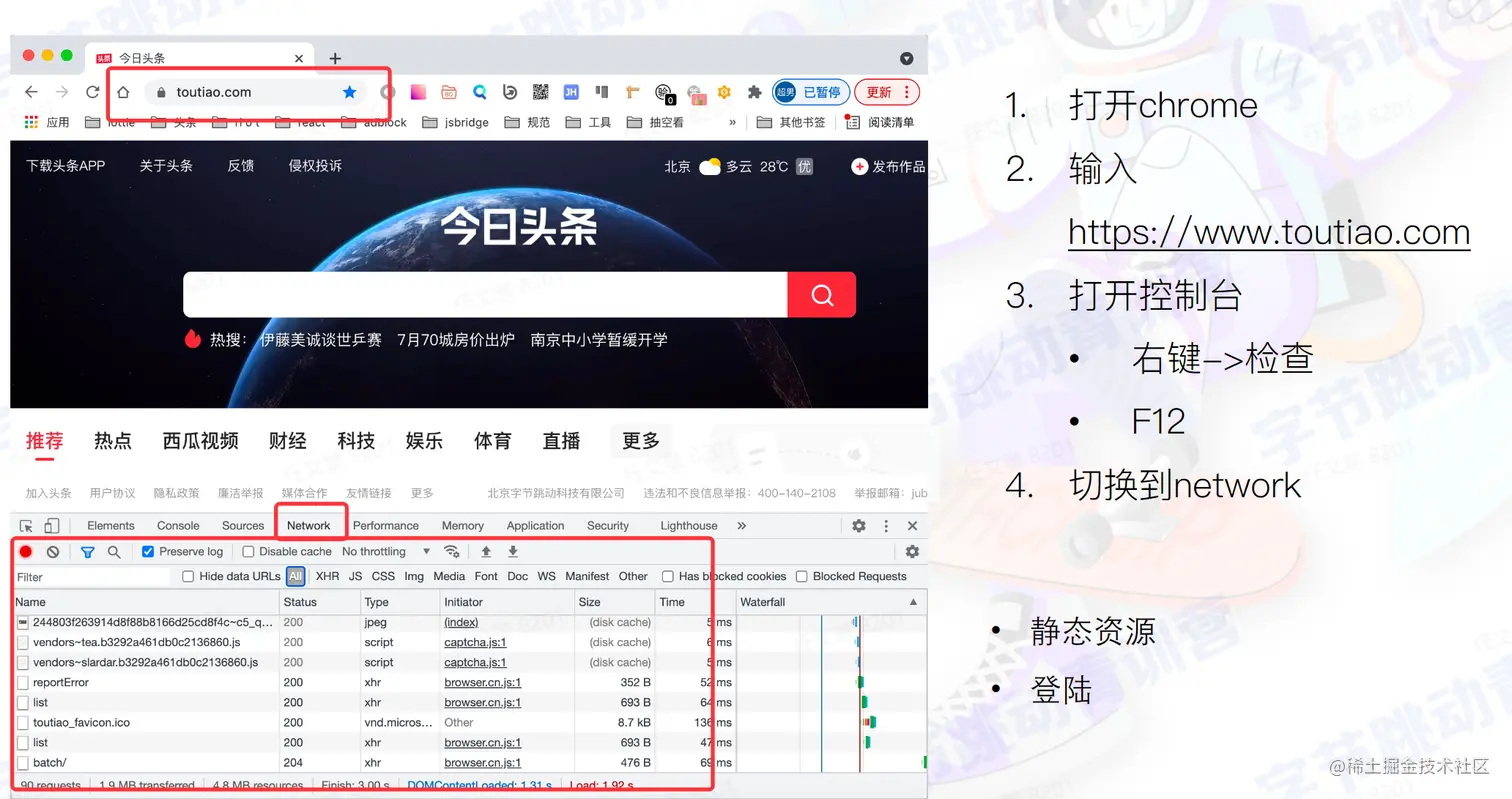Enable the Disable cache checkbox

coord(249,551)
